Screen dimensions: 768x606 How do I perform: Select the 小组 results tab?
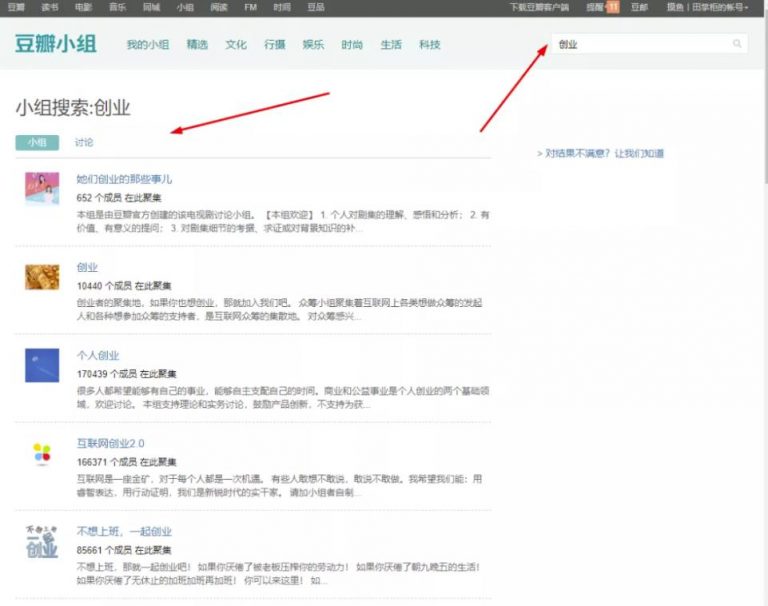click(x=37, y=143)
